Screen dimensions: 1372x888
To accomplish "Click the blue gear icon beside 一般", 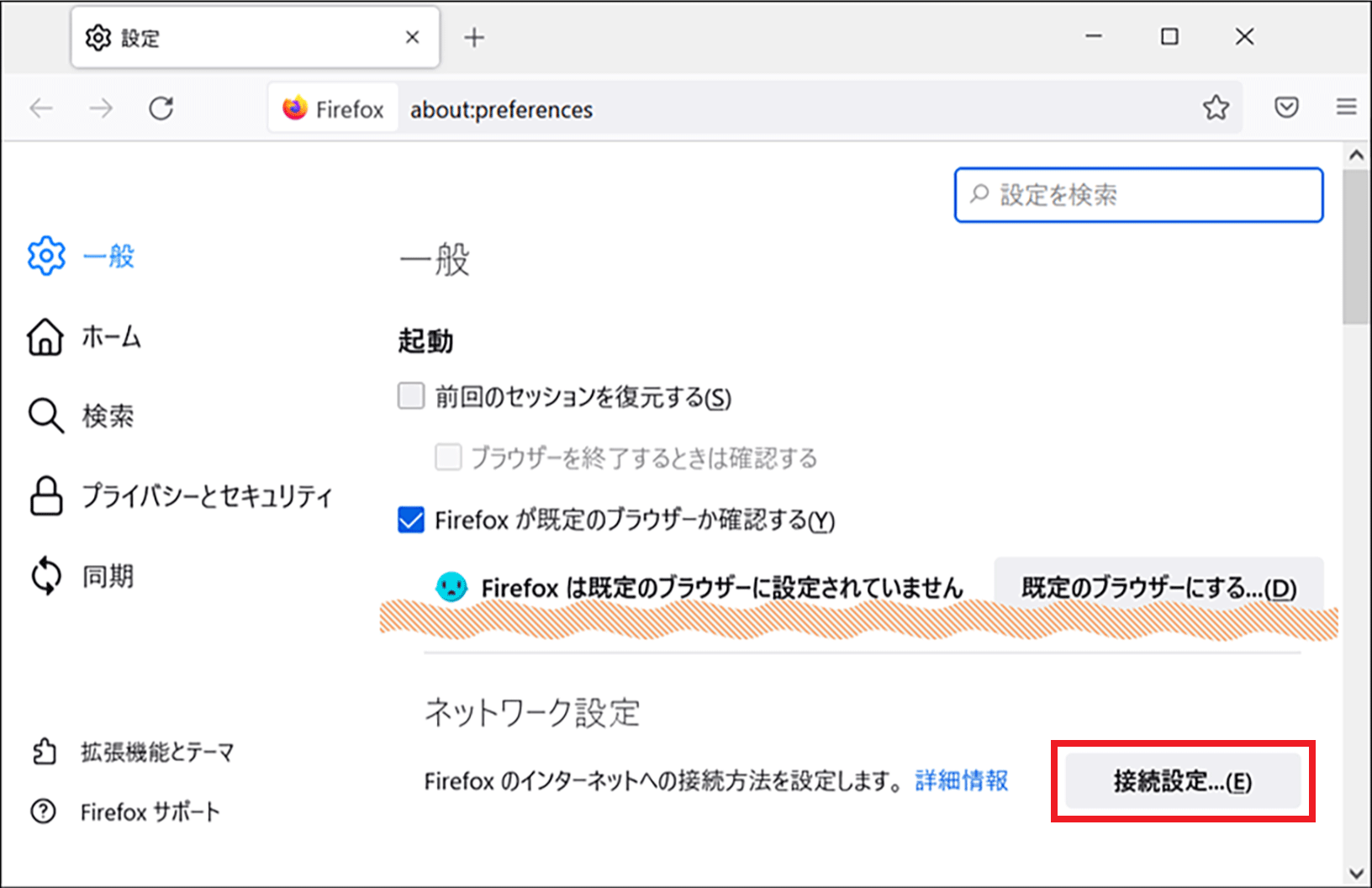I will point(46,256).
